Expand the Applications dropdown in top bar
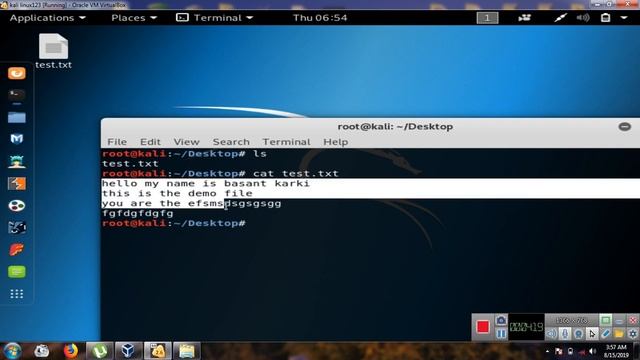This screenshot has width=640, height=360. [x=48, y=18]
